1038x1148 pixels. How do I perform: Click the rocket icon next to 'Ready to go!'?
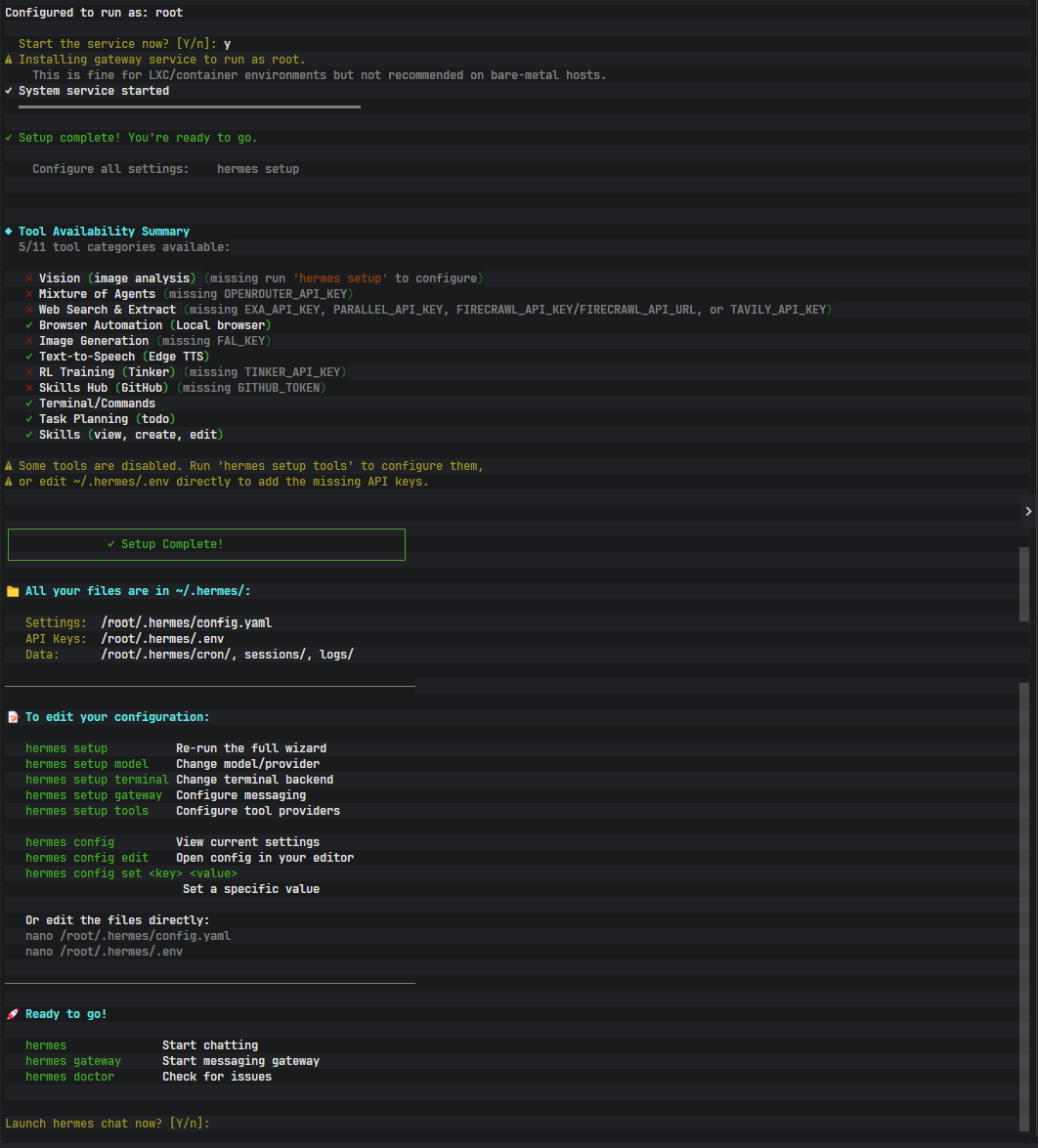13,1014
